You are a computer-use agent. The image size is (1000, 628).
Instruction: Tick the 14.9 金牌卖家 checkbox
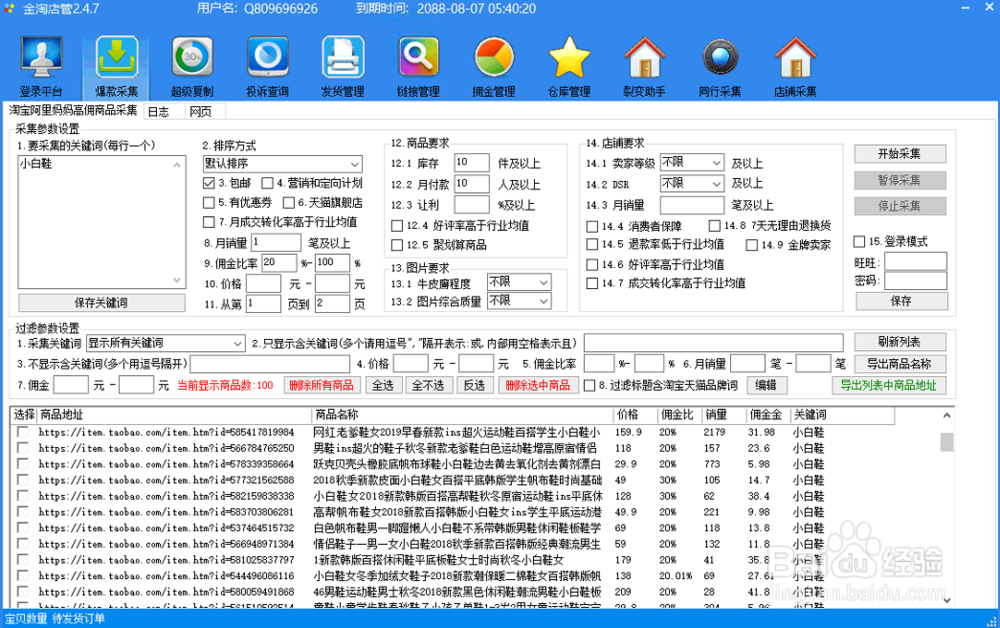[751, 245]
